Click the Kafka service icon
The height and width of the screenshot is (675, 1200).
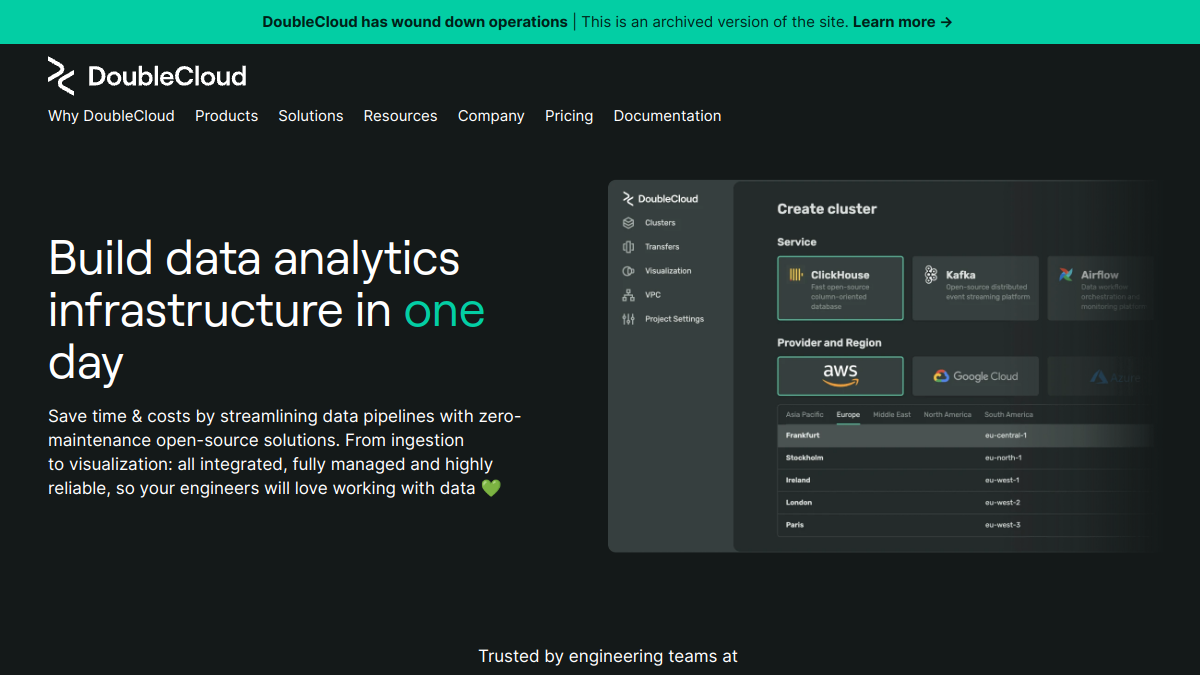coord(931,275)
